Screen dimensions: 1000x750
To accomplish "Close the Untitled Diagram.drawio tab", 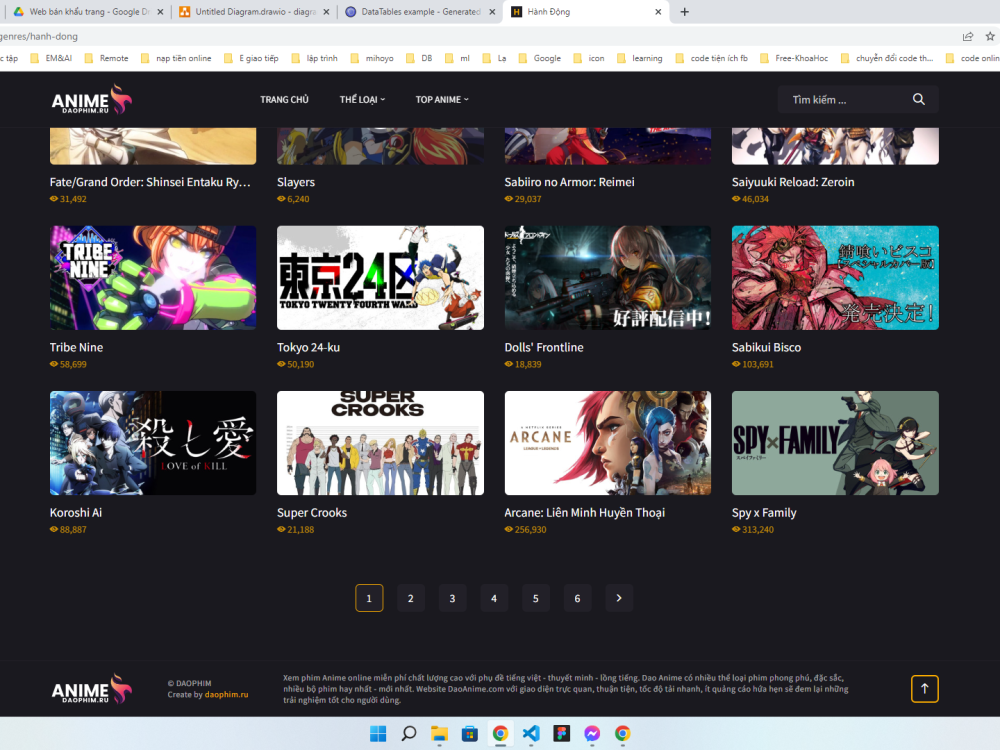I will click(326, 11).
